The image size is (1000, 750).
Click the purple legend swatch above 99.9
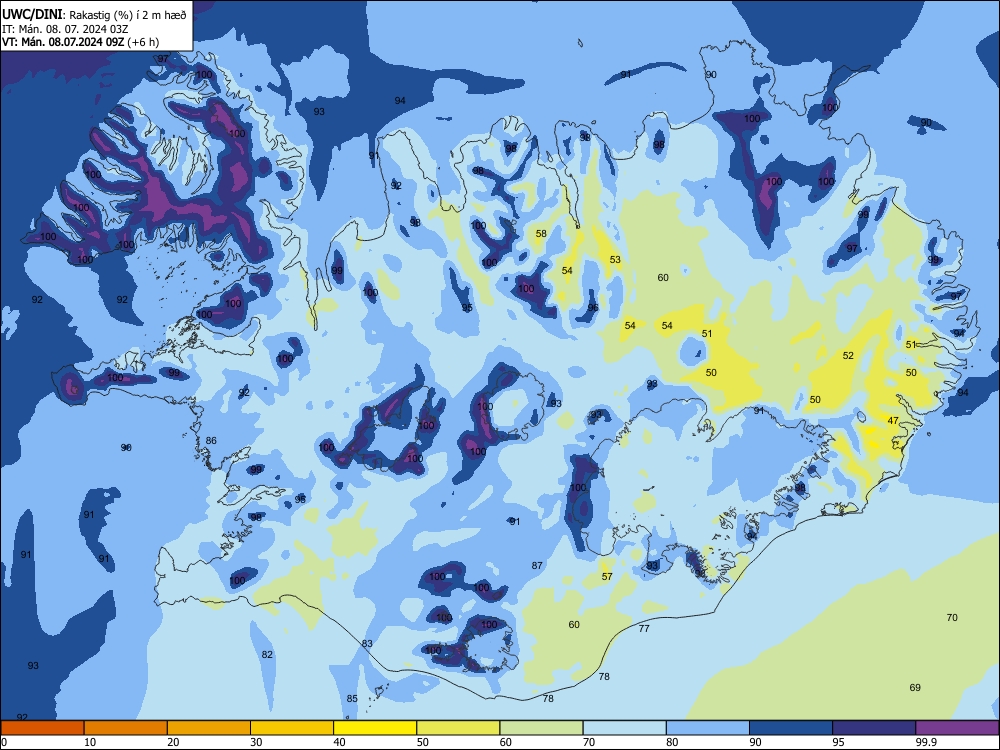tap(957, 728)
